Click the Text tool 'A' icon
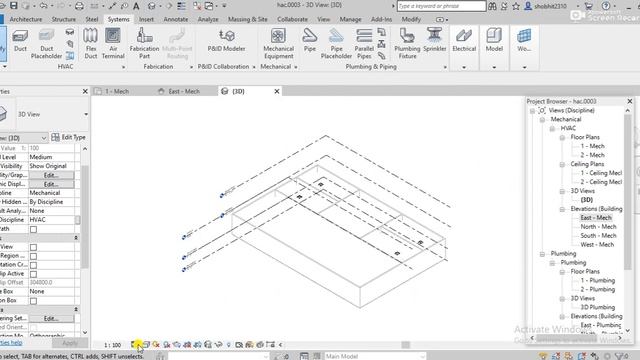The image size is (640, 360). coord(136,6)
